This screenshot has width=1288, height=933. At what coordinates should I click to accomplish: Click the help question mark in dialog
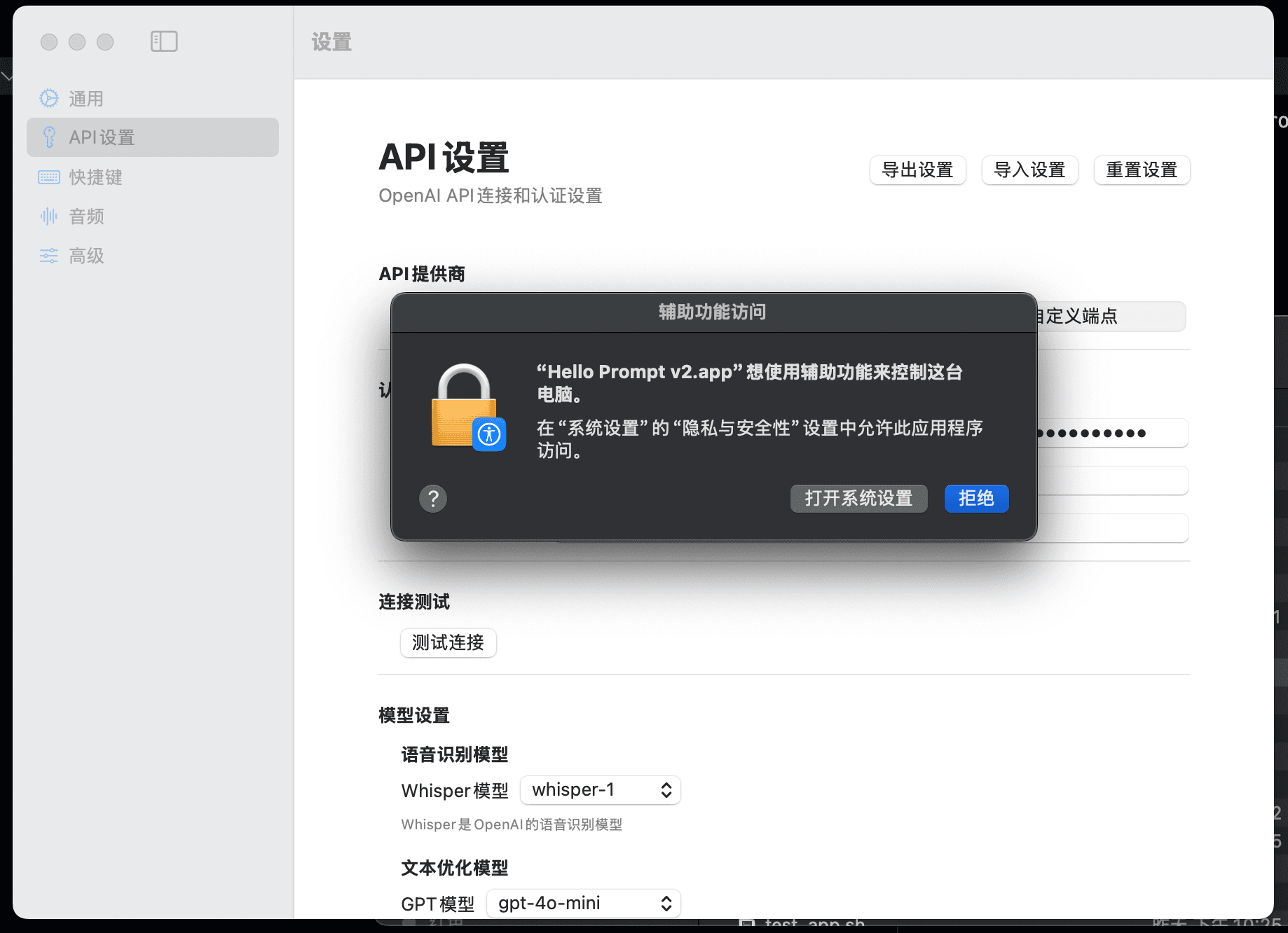(x=433, y=499)
